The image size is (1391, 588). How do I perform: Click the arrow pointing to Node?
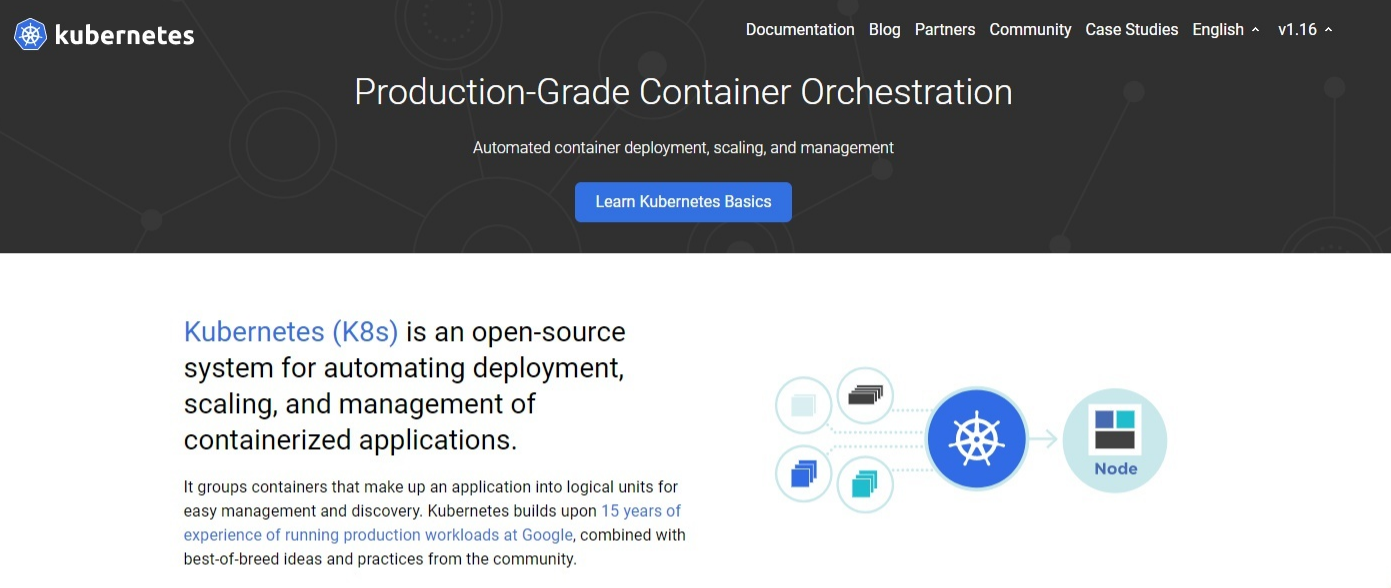[1044, 439]
